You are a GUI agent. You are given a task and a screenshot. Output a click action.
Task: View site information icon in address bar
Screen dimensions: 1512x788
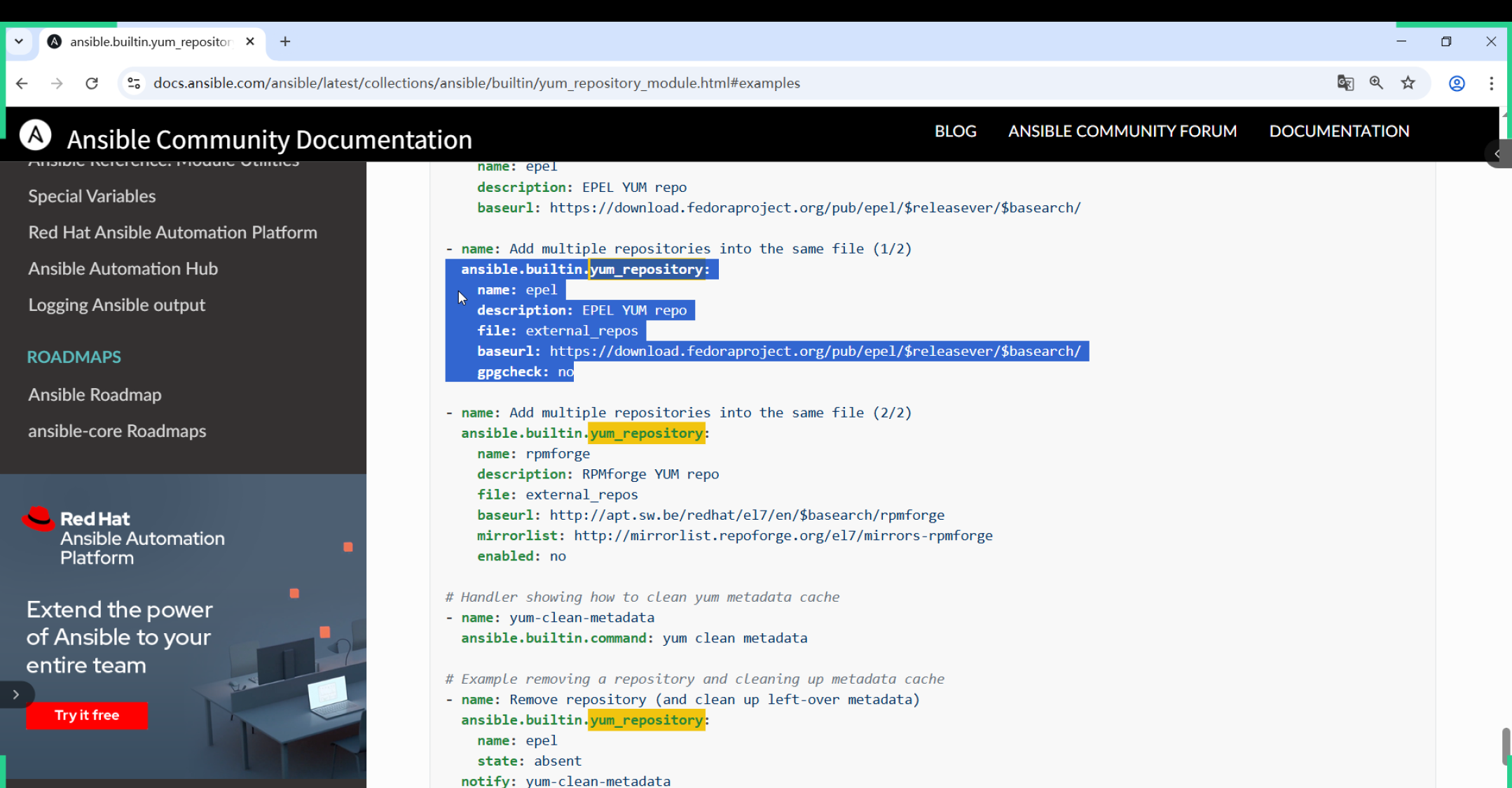point(133,83)
